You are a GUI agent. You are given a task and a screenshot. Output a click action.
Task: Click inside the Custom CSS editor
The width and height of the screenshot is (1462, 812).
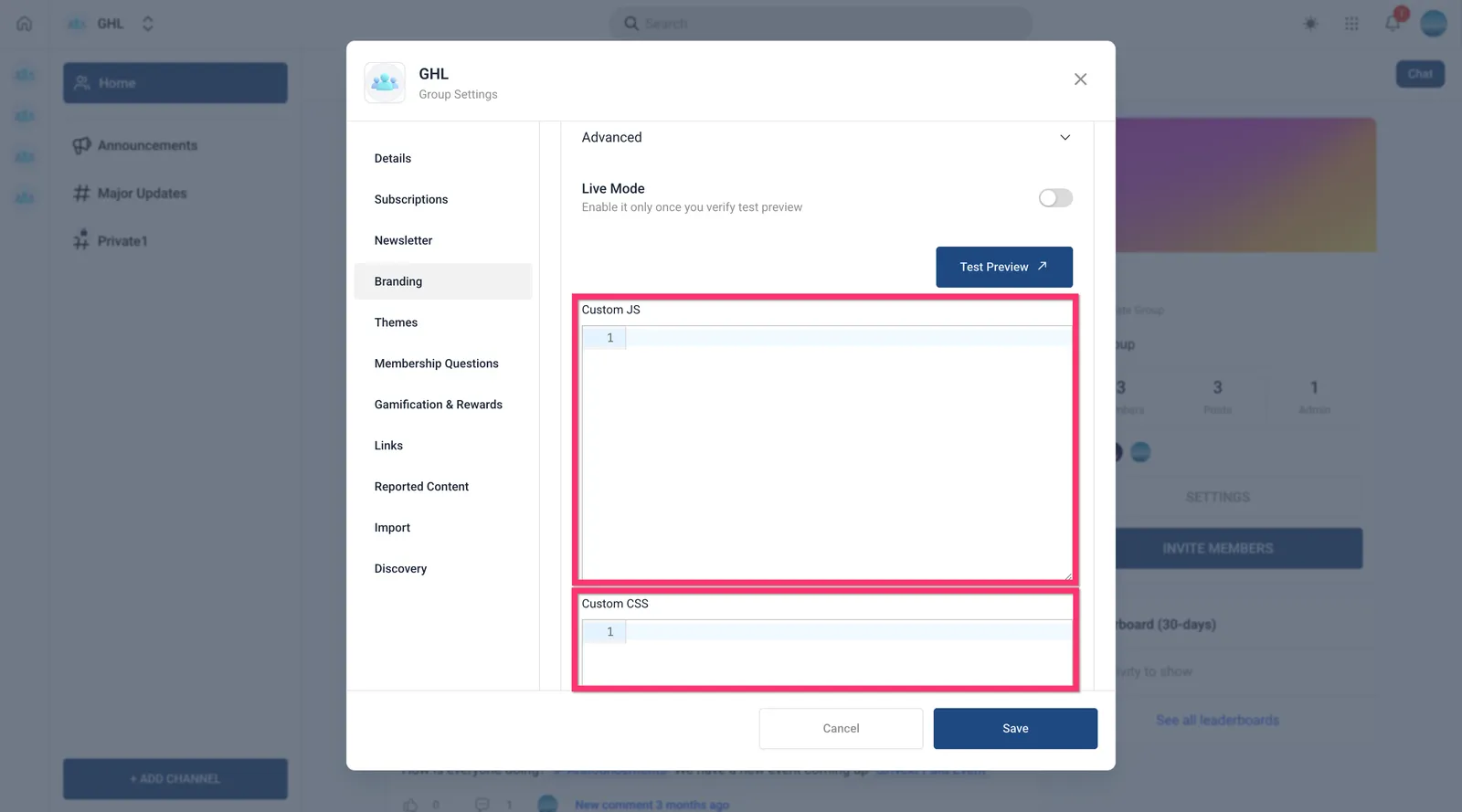coord(827,652)
